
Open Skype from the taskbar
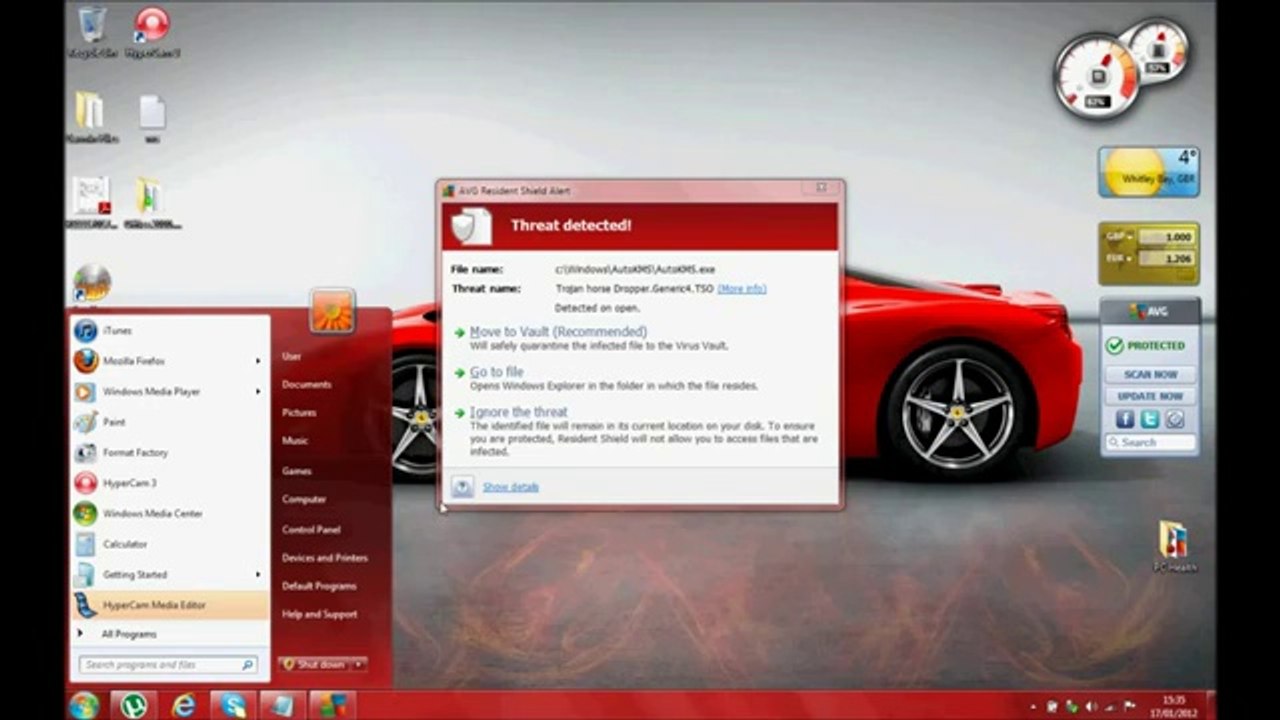pos(234,705)
